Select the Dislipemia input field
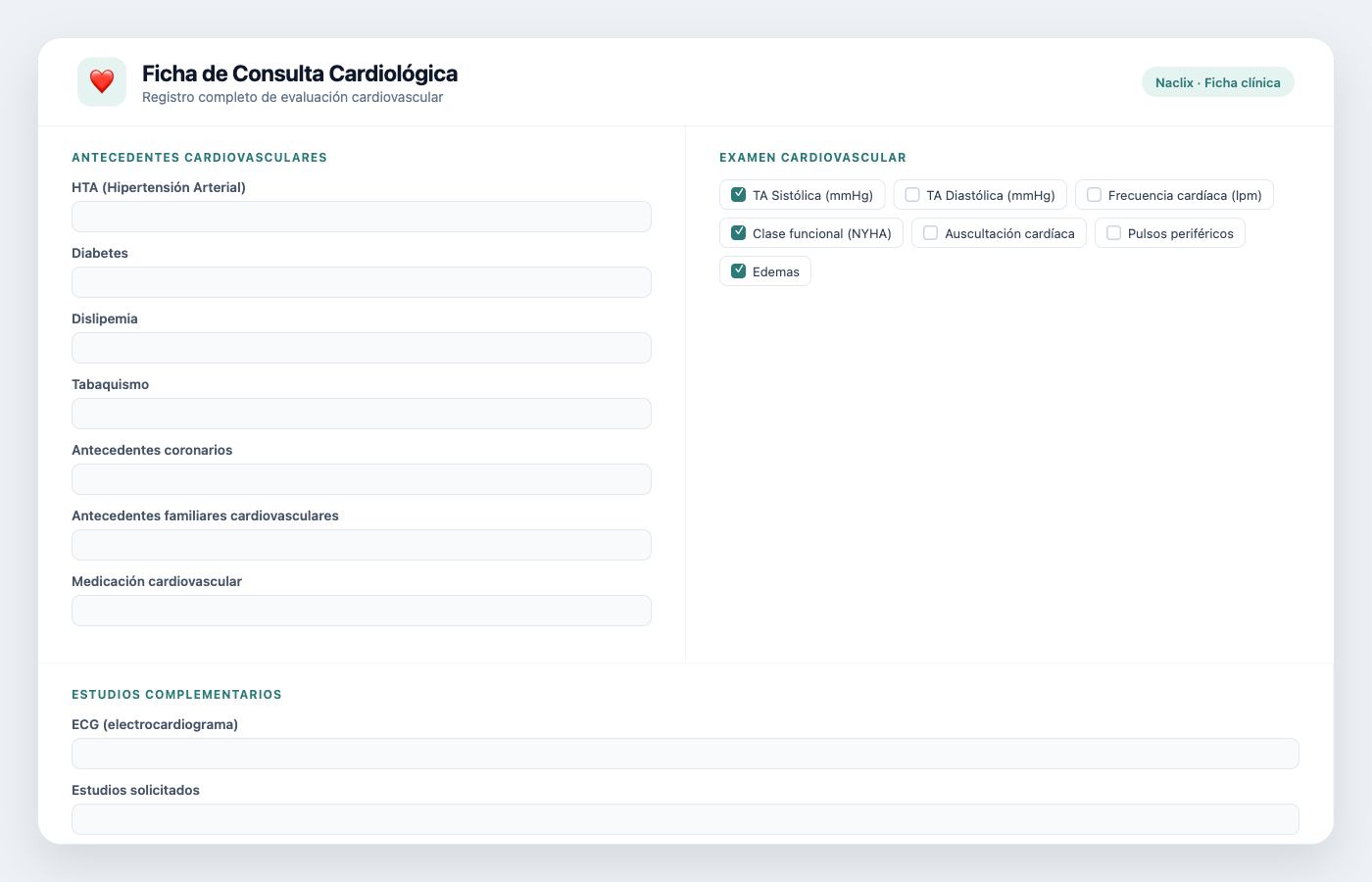 [362, 348]
